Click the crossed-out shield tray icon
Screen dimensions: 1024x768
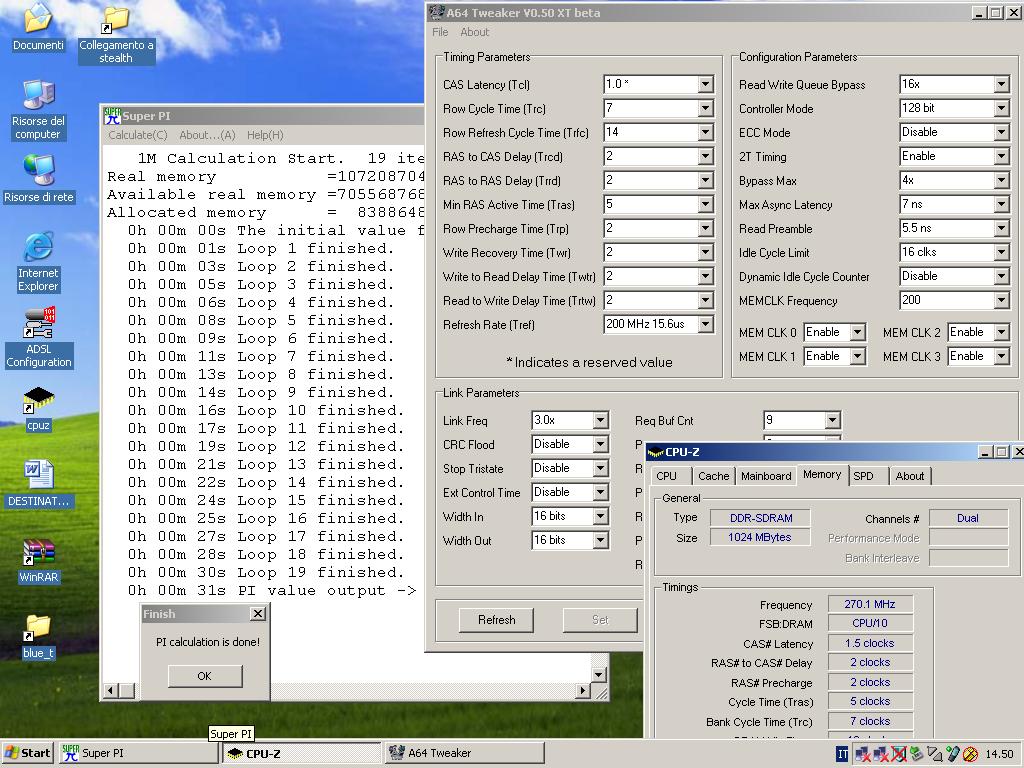899,754
